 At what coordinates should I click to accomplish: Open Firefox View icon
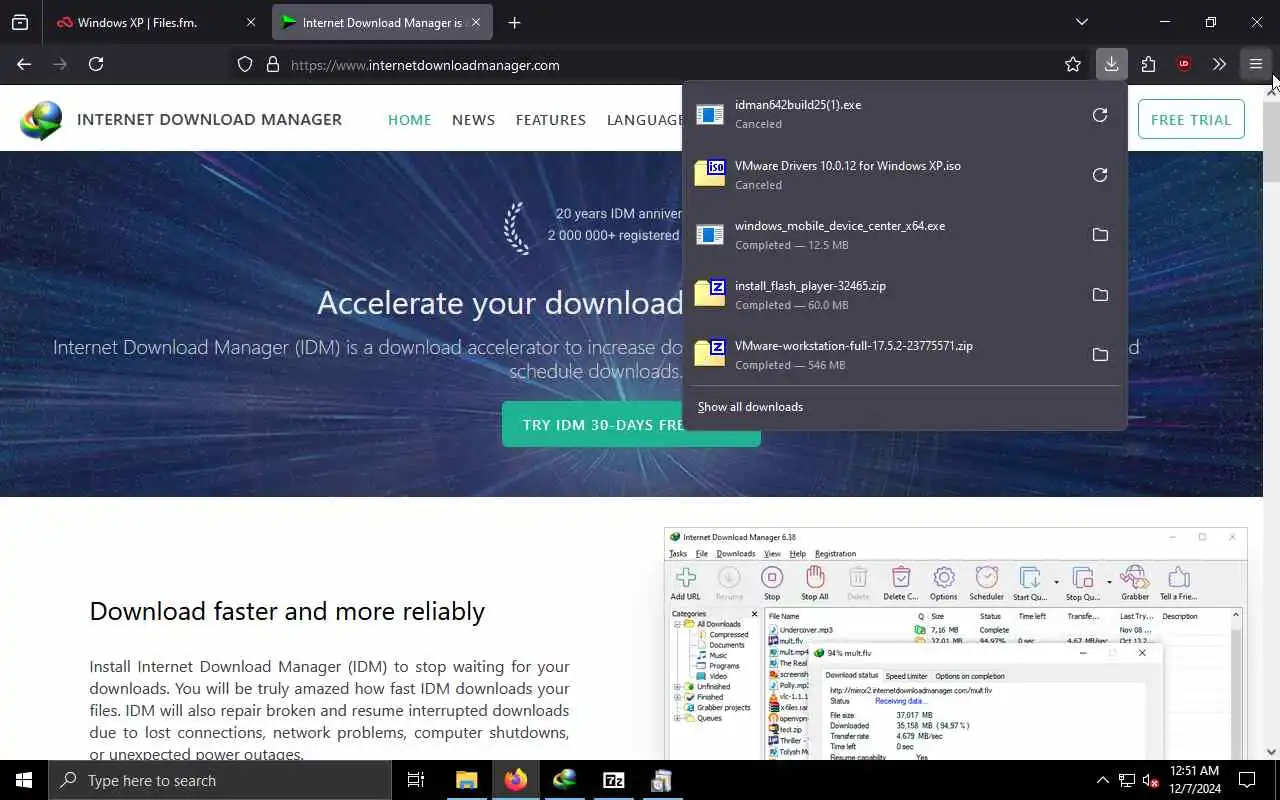pos(20,22)
